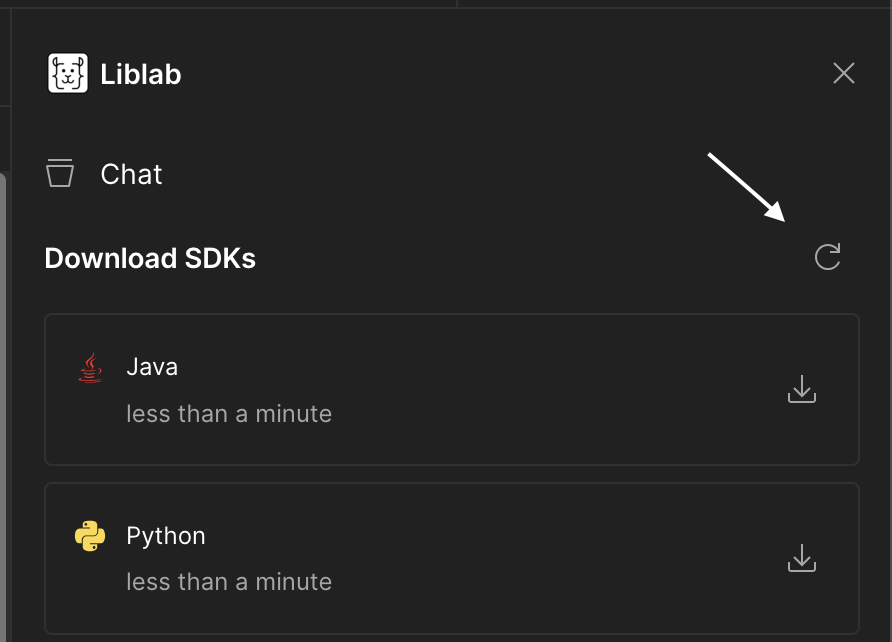Click the Chat bucket icon
This screenshot has width=892, height=642.
pyautogui.click(x=60, y=173)
